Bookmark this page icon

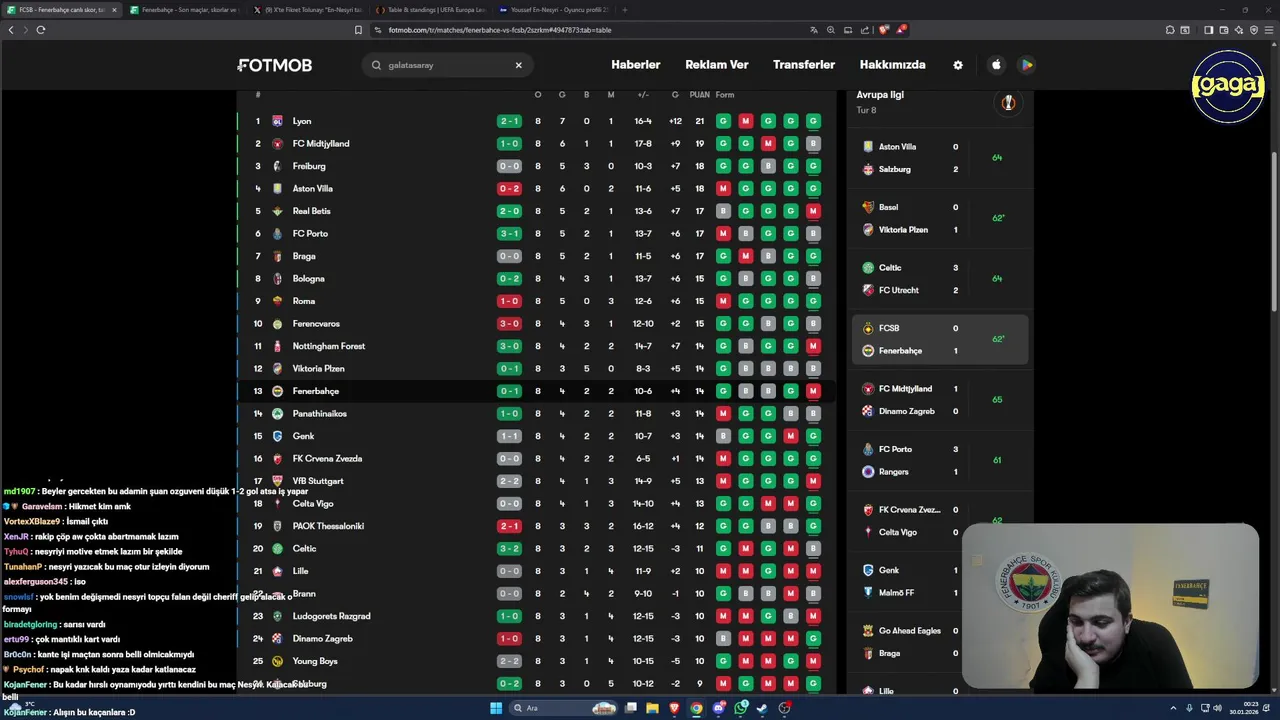click(x=358, y=30)
